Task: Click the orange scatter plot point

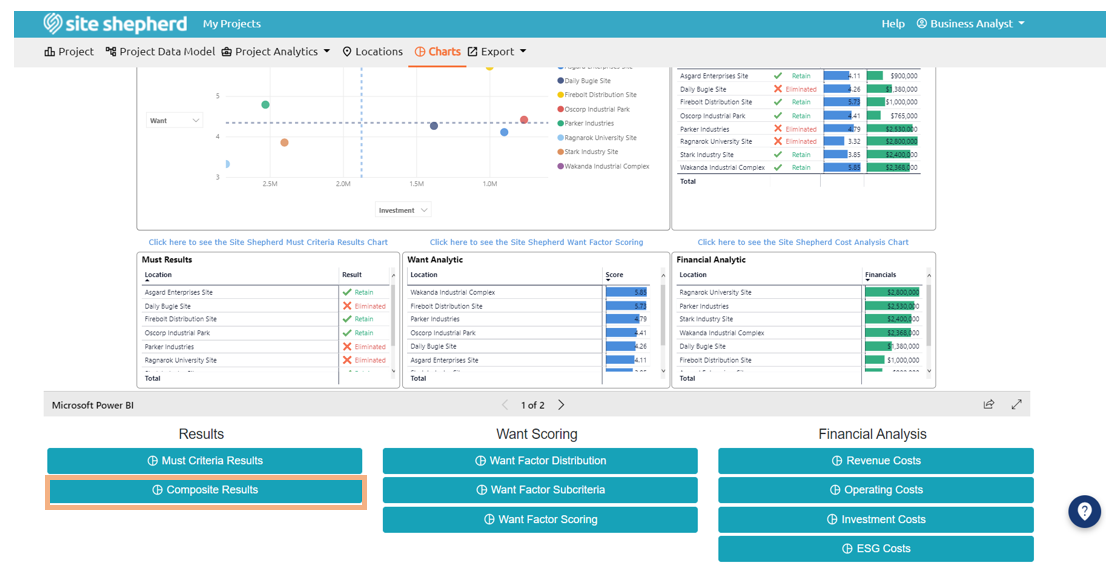Action: tap(284, 143)
